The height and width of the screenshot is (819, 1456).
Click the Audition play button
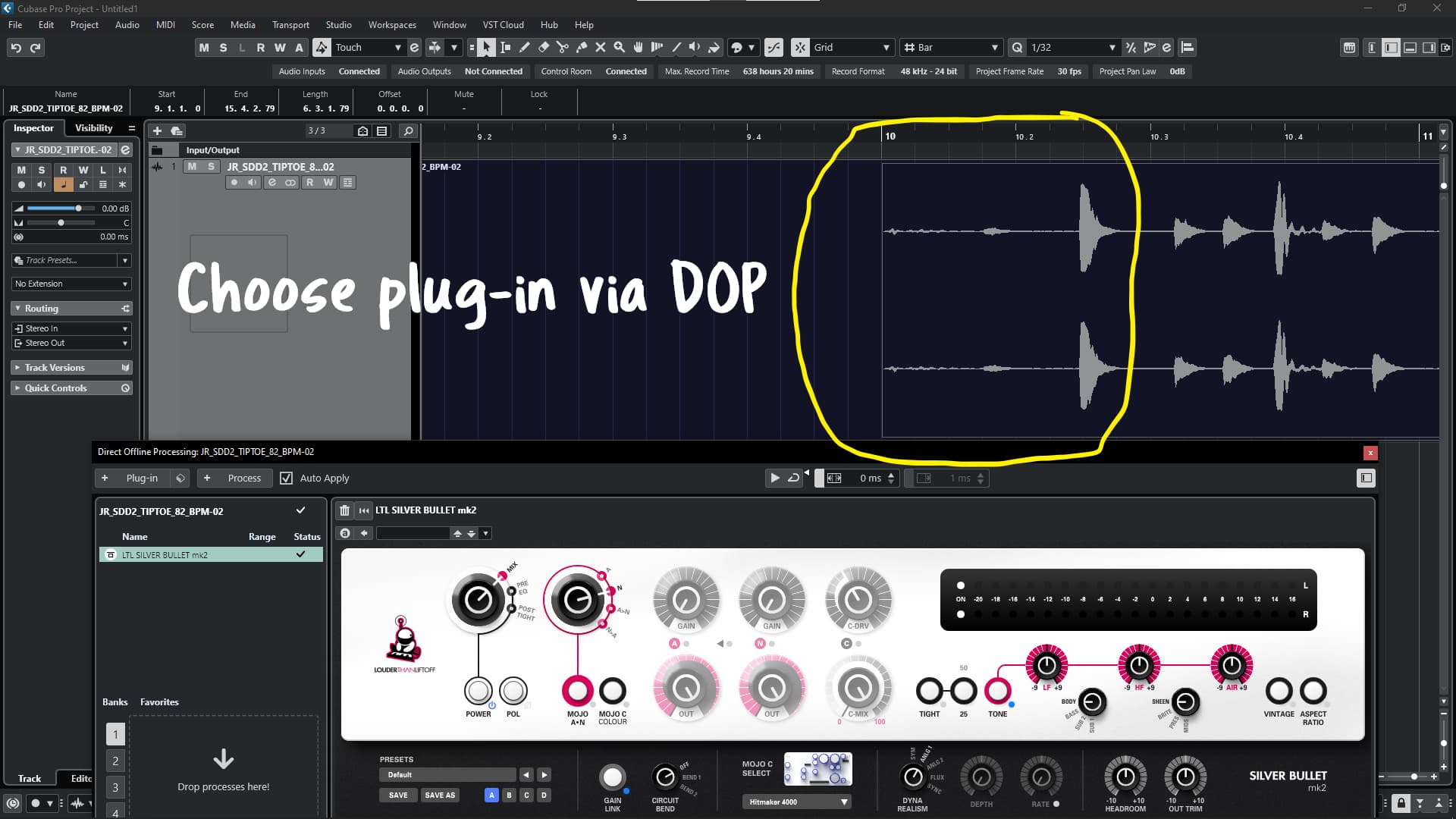pyautogui.click(x=774, y=478)
